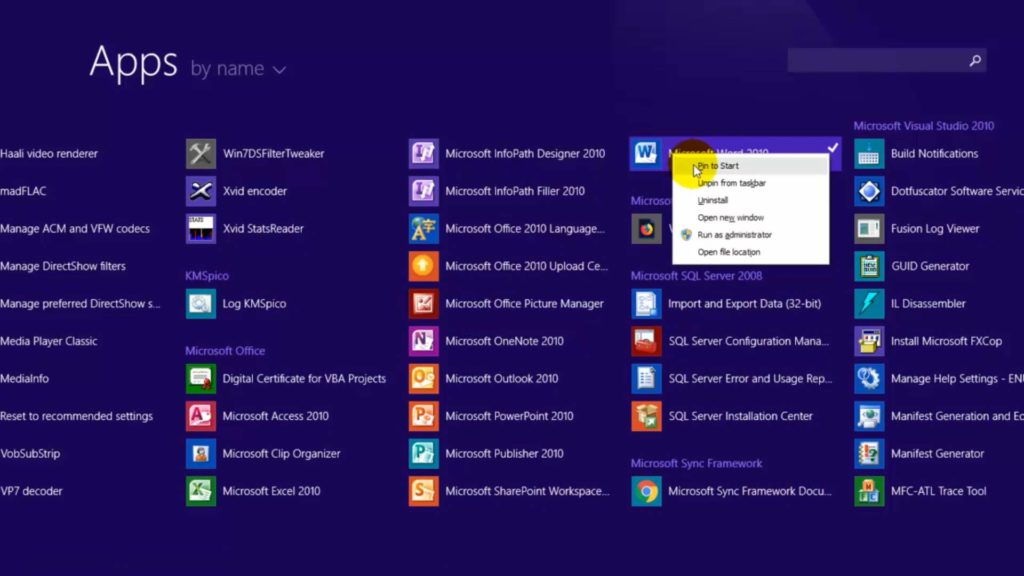
Task: Expand the 'by name' sort dropdown
Action: pyautogui.click(x=238, y=69)
